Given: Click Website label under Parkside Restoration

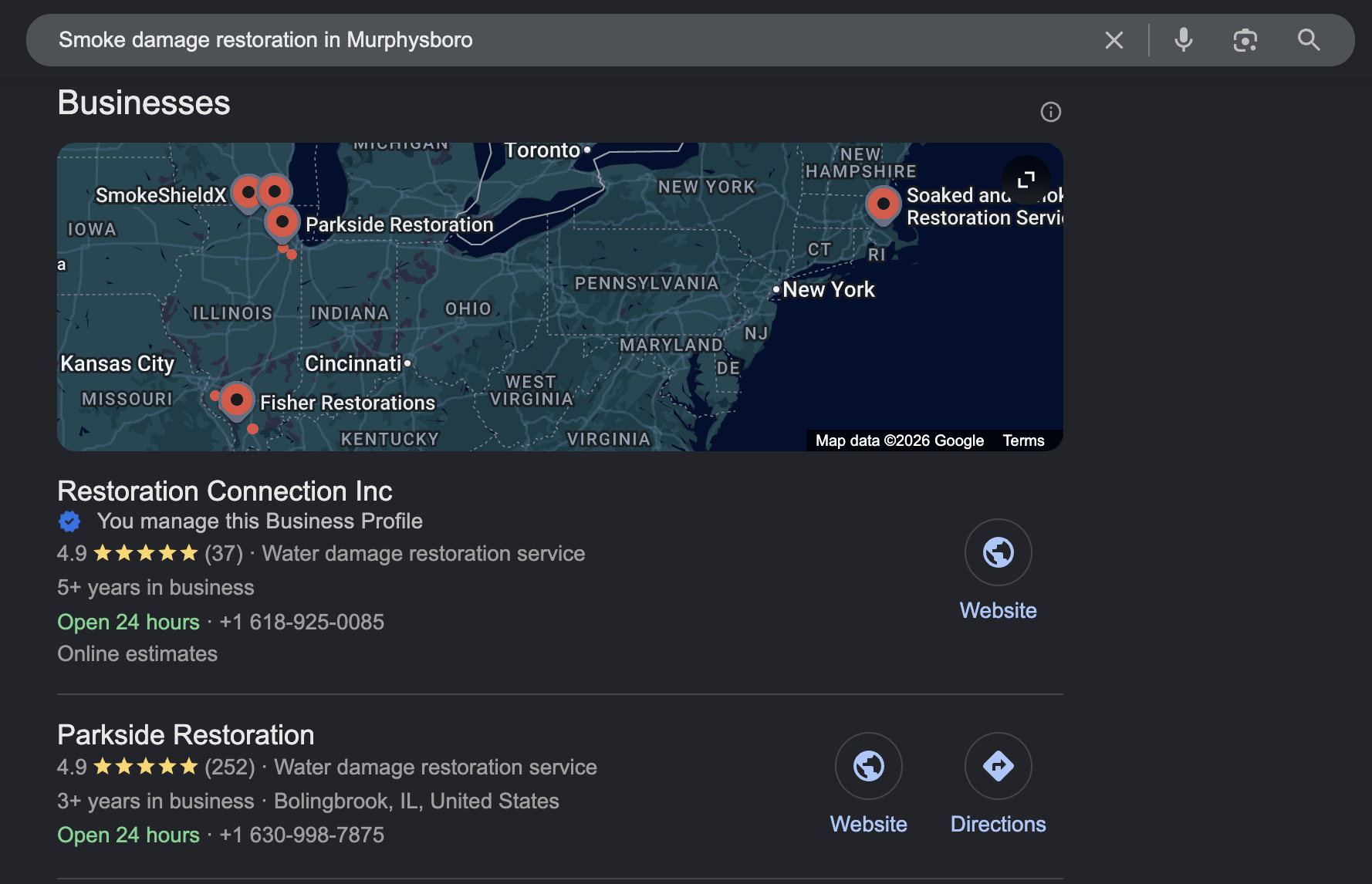Looking at the screenshot, I should click(x=868, y=824).
